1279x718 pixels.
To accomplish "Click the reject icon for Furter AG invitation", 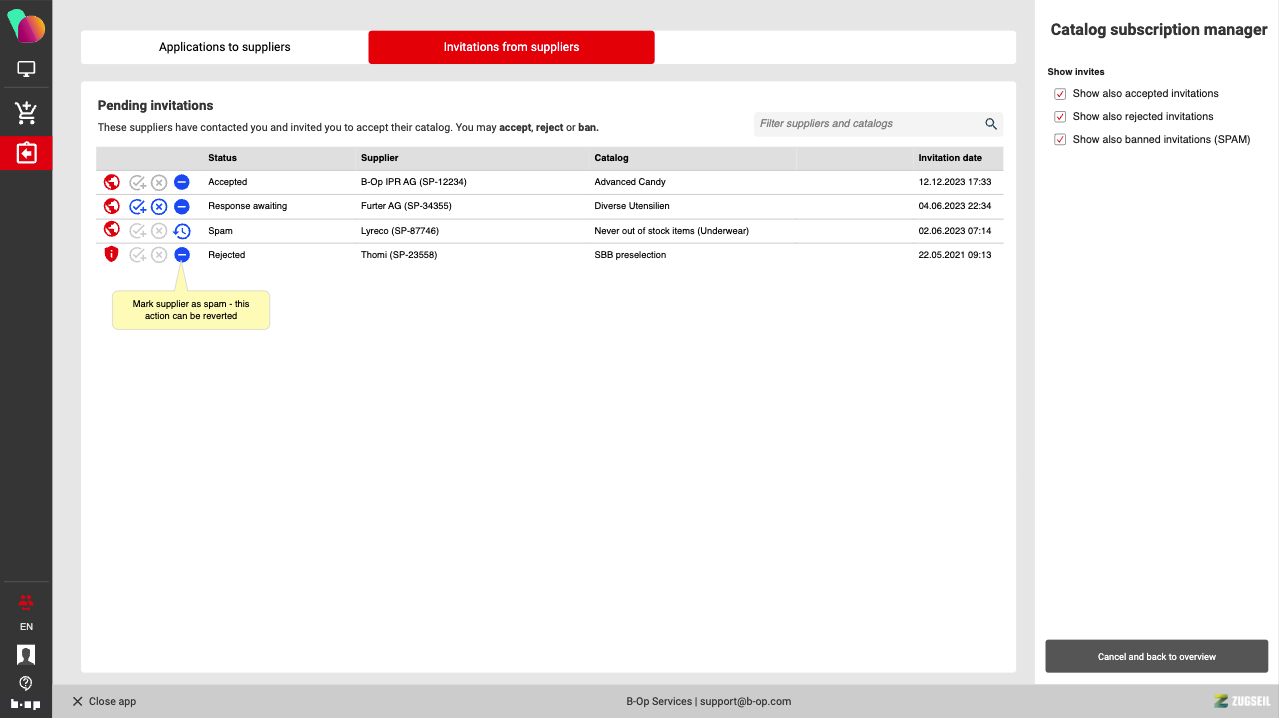I will pos(159,207).
